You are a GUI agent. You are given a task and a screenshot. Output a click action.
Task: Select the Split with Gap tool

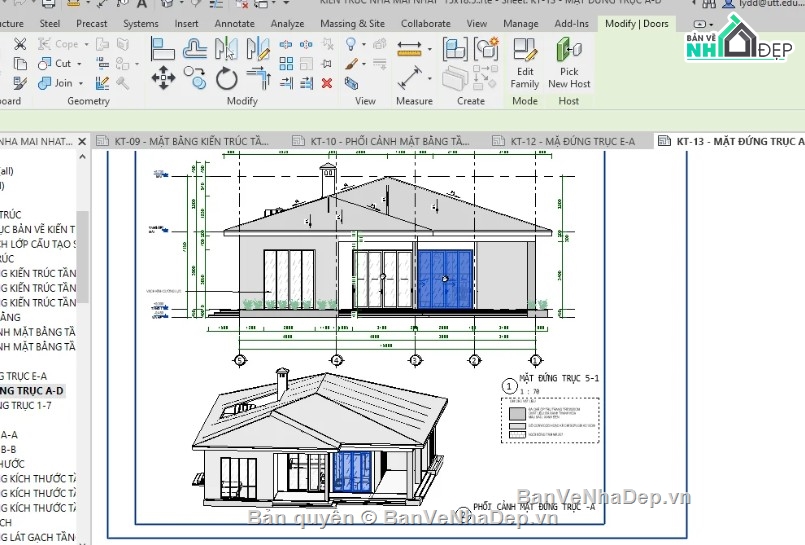coord(306,45)
